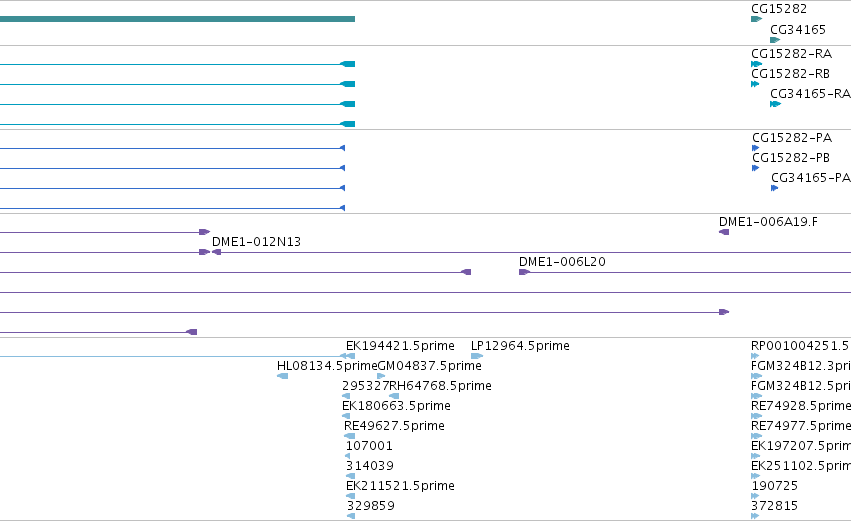Select EST GM04837.5prime
Screen dimensions: 851x521
tap(429, 366)
